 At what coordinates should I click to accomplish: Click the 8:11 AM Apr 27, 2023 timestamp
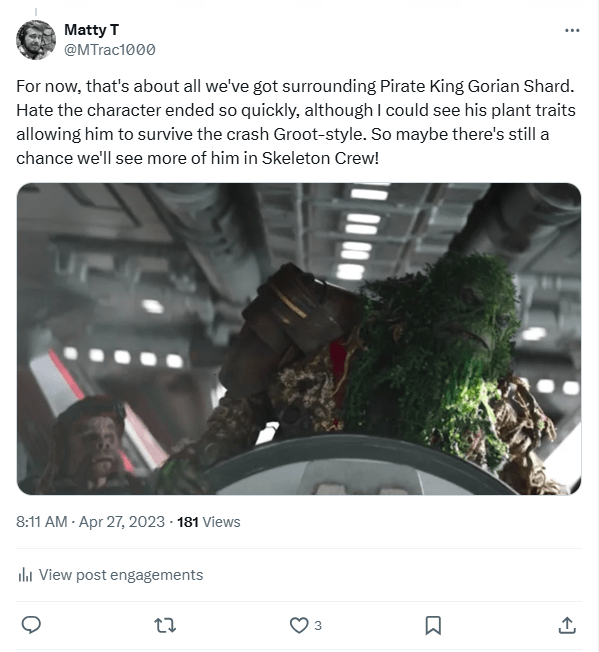(90, 522)
